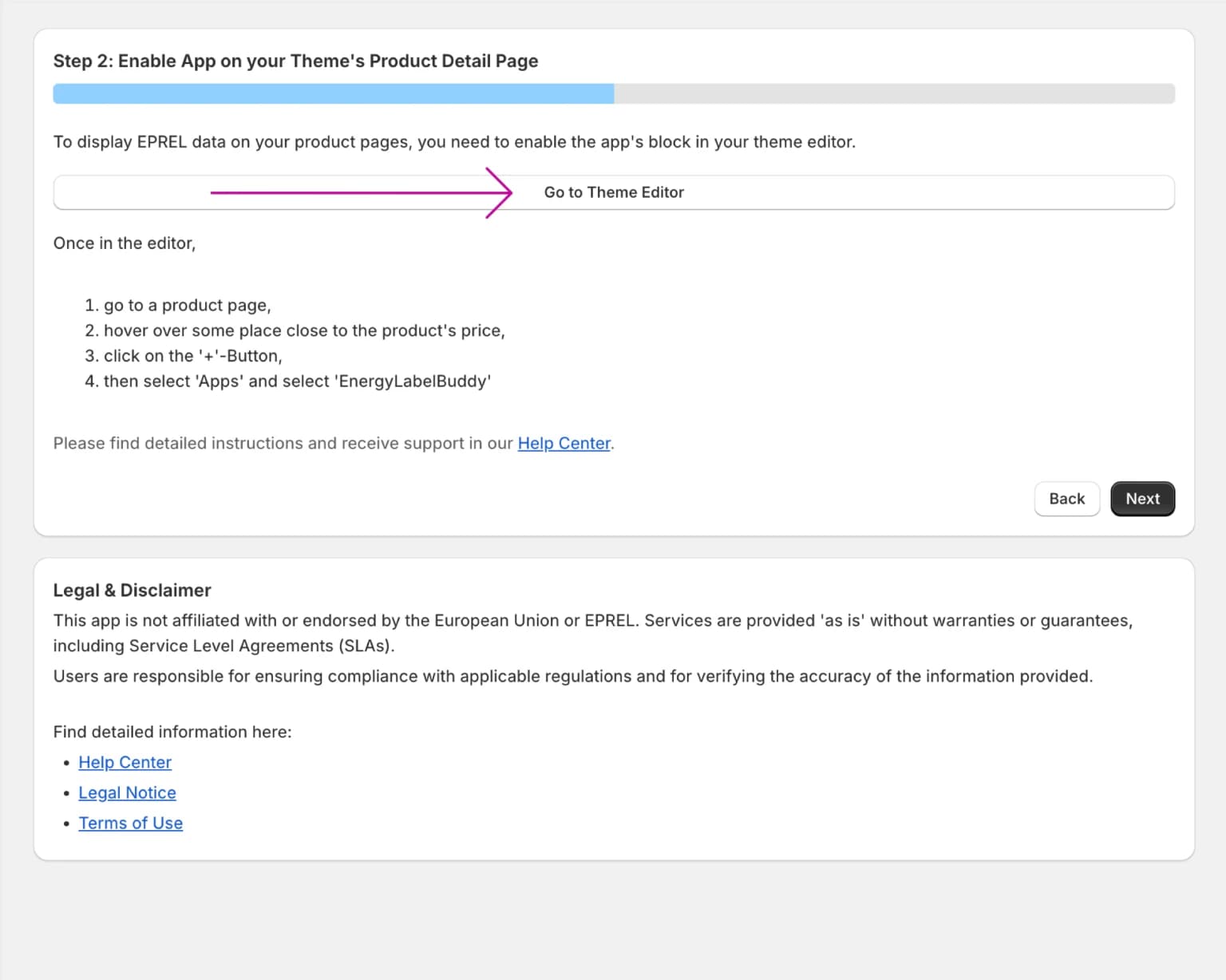The image size is (1226, 980).
Task: Click the bullet beside Help Center
Action: pos(67,763)
